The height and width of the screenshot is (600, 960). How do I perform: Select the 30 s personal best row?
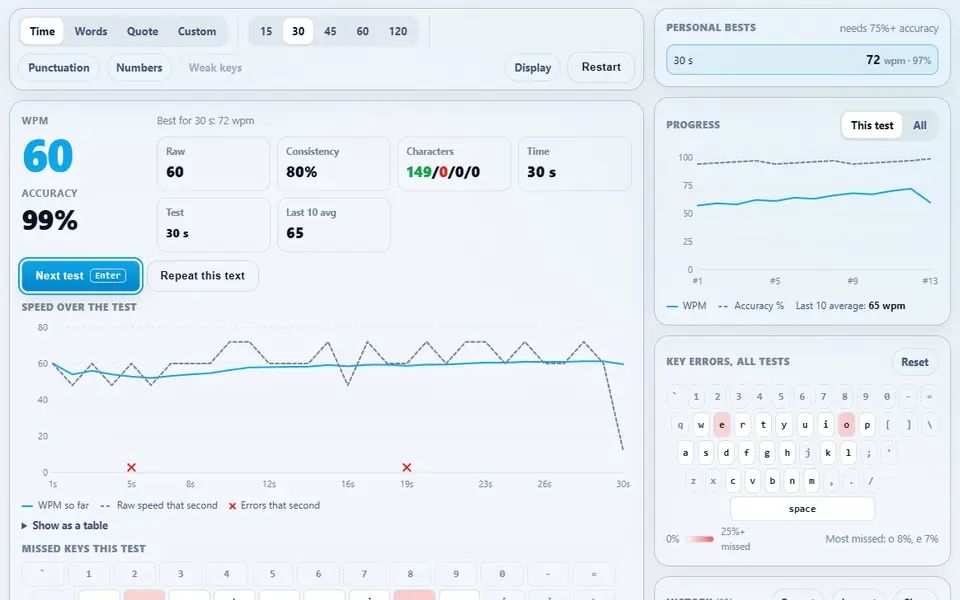802,60
